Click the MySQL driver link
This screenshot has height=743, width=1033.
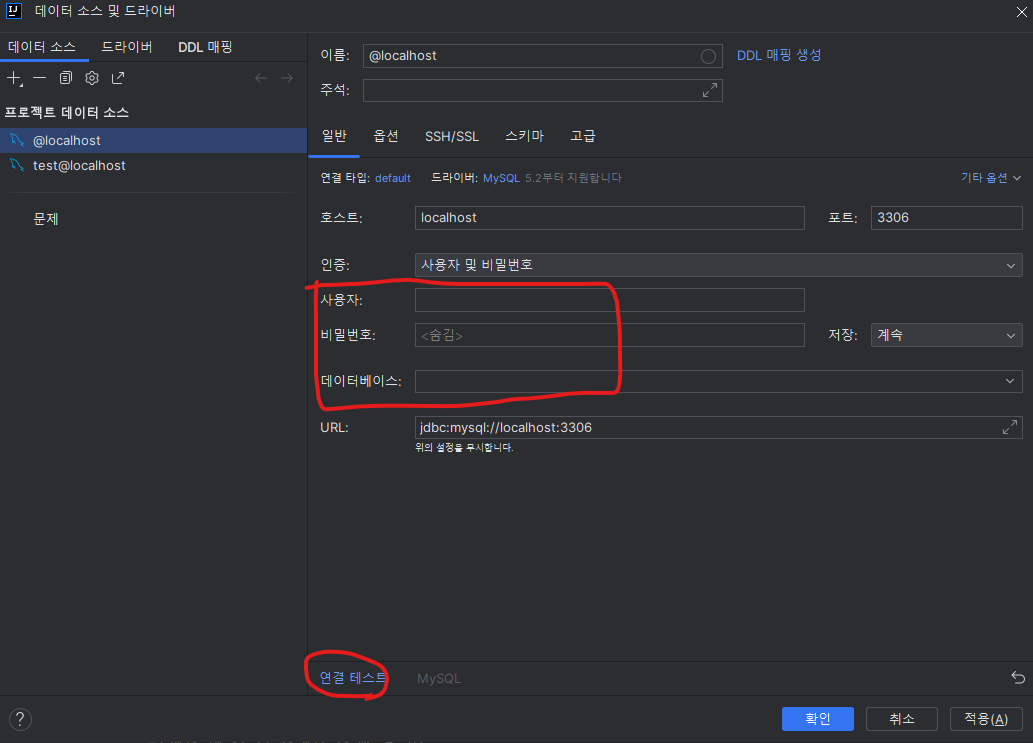[x=501, y=178]
